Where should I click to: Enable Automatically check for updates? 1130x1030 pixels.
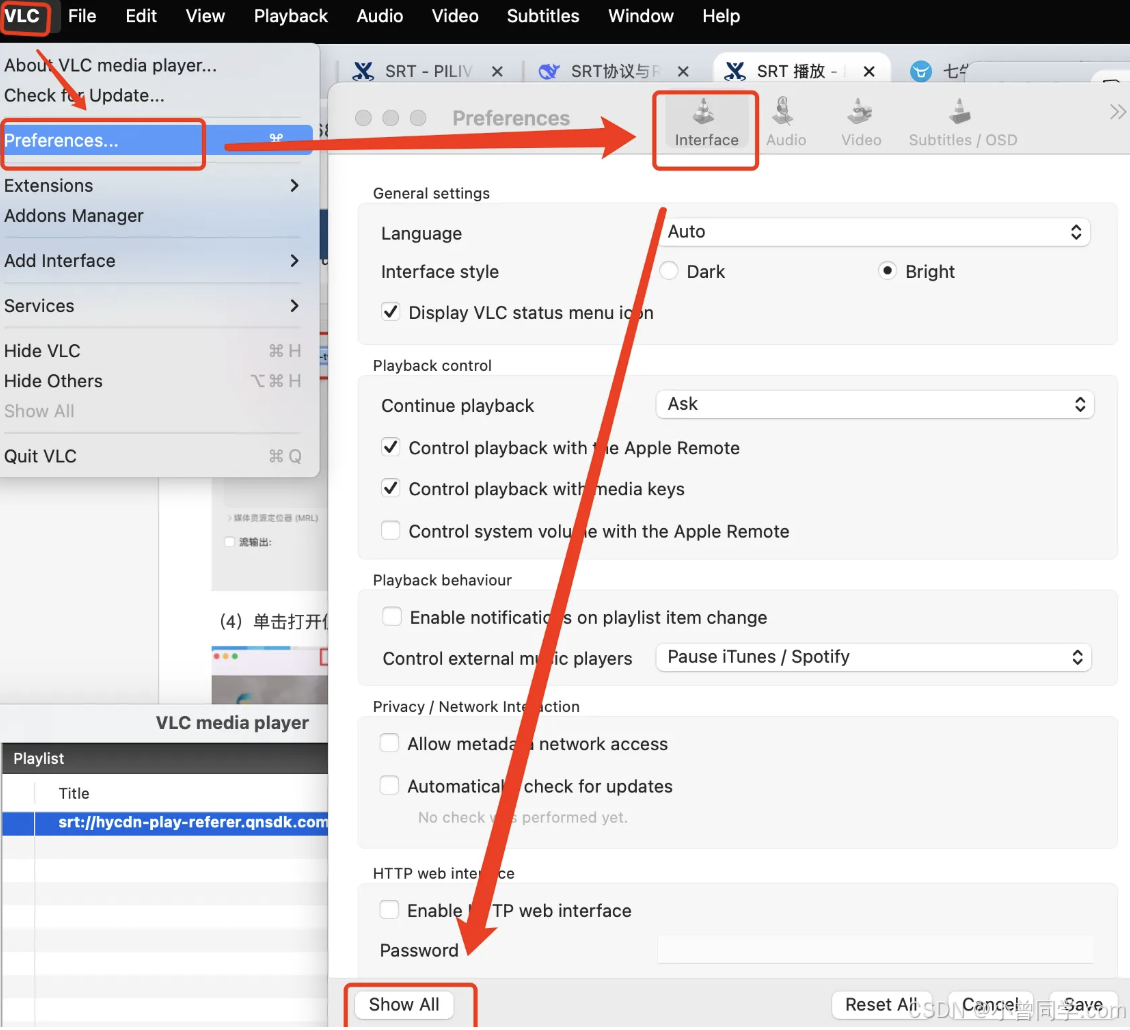point(389,786)
